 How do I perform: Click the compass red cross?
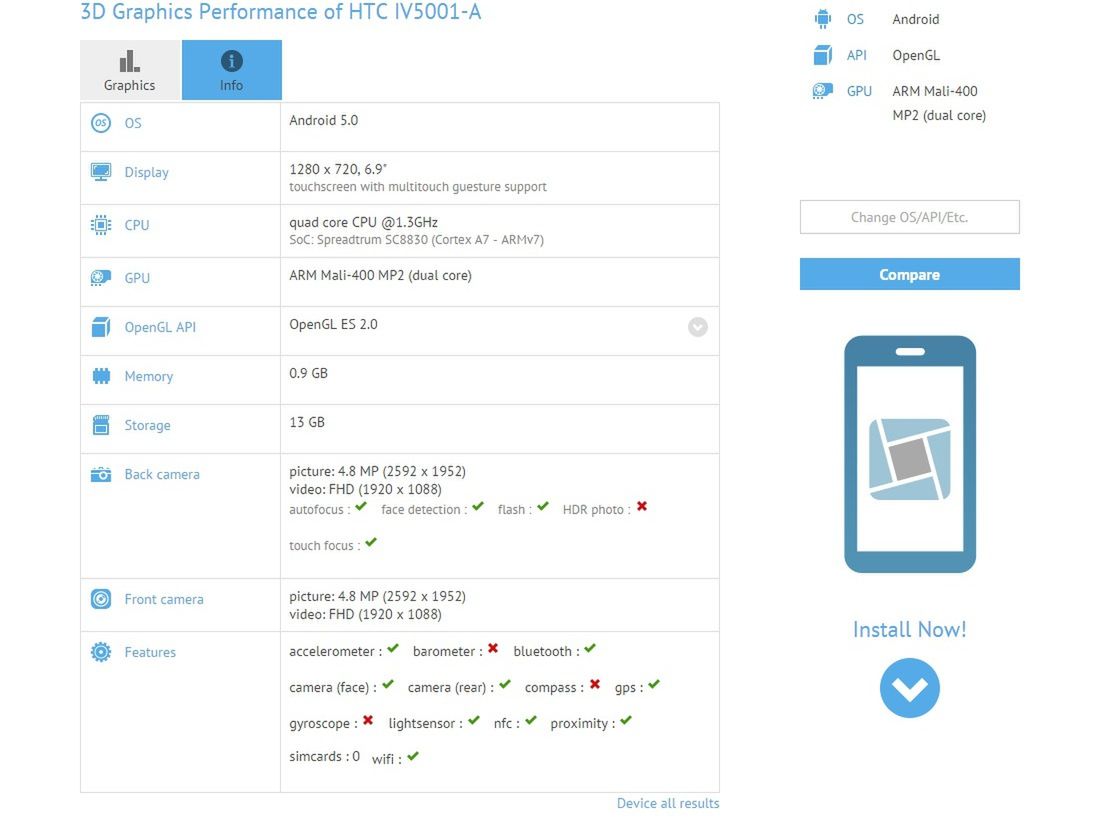pyautogui.click(x=595, y=684)
